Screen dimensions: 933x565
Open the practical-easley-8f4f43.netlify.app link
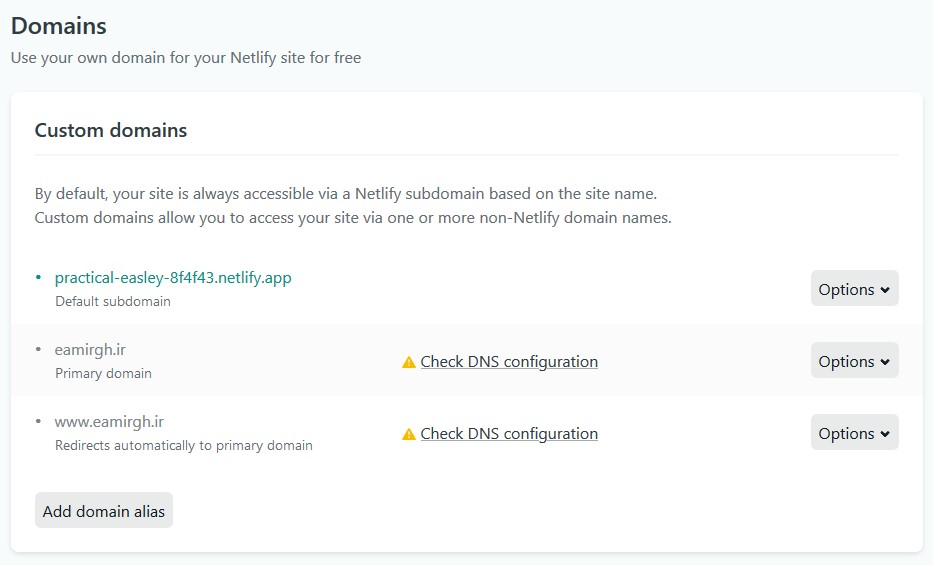[x=173, y=278]
